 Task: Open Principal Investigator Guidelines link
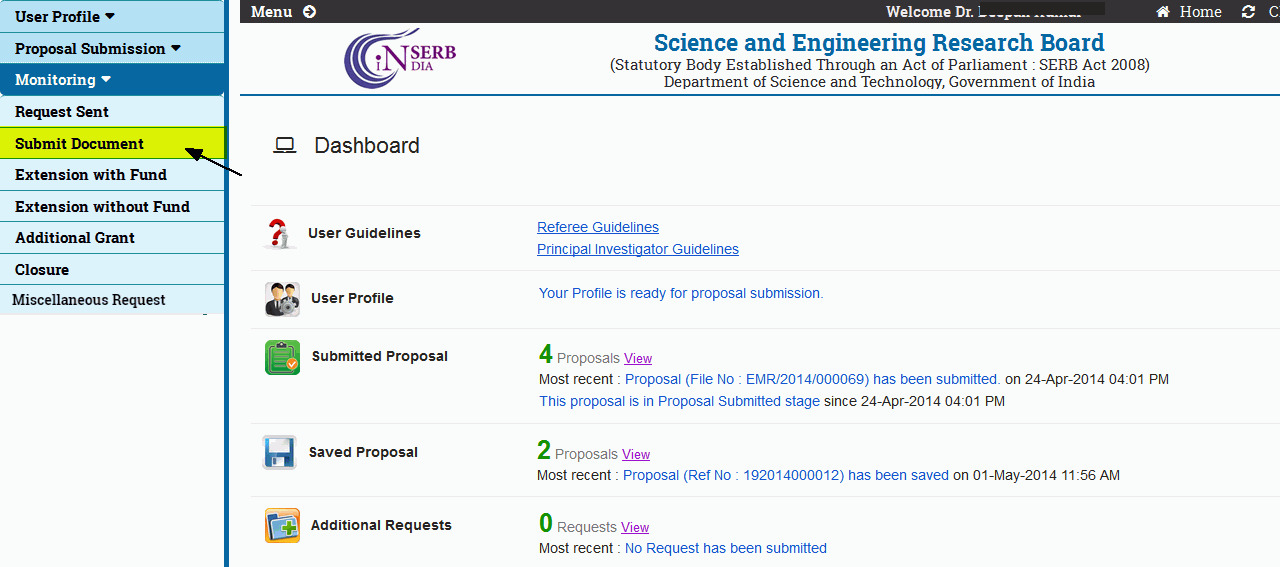click(x=638, y=249)
